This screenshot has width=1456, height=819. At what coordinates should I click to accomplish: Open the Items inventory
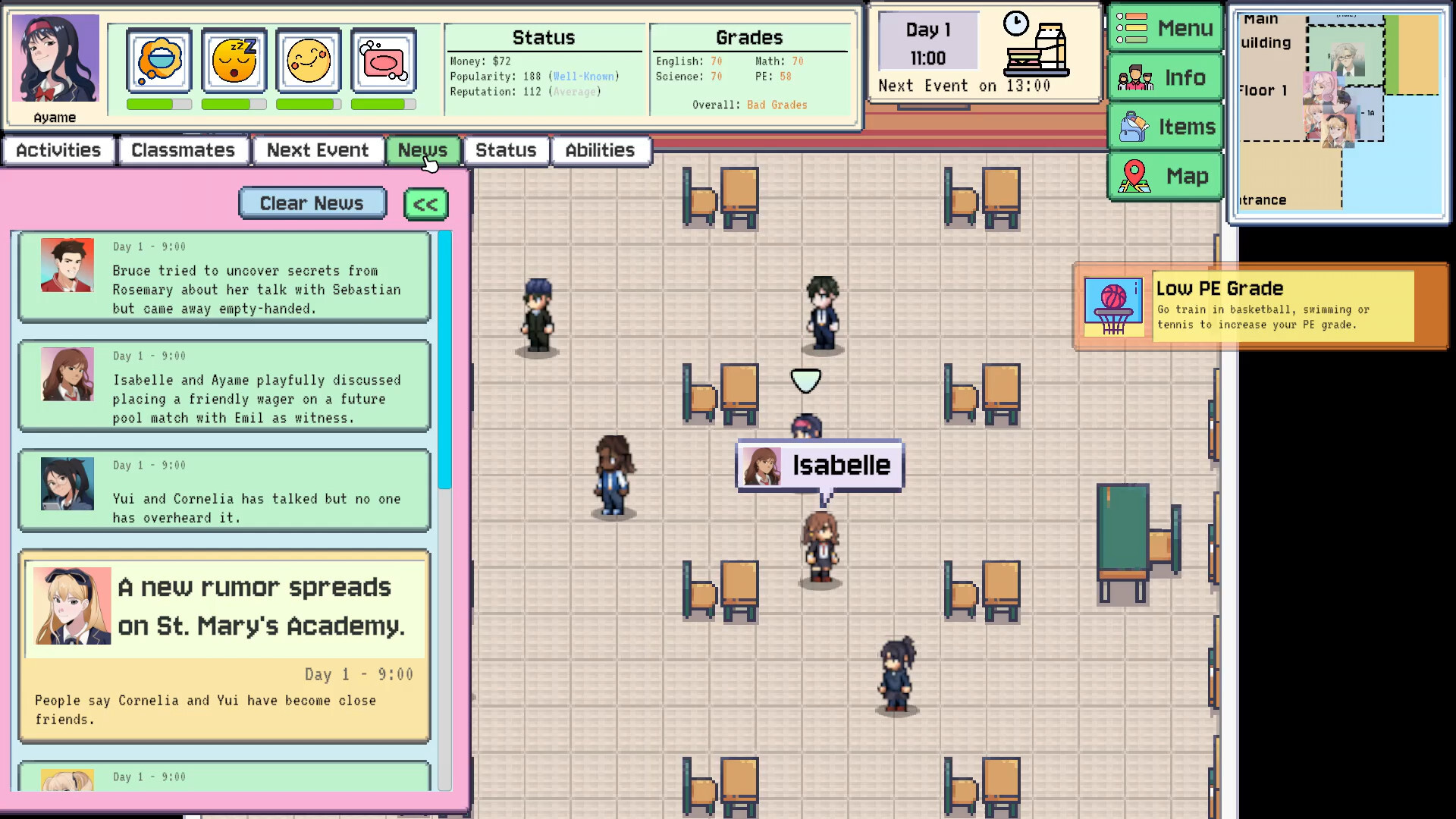pos(1166,127)
